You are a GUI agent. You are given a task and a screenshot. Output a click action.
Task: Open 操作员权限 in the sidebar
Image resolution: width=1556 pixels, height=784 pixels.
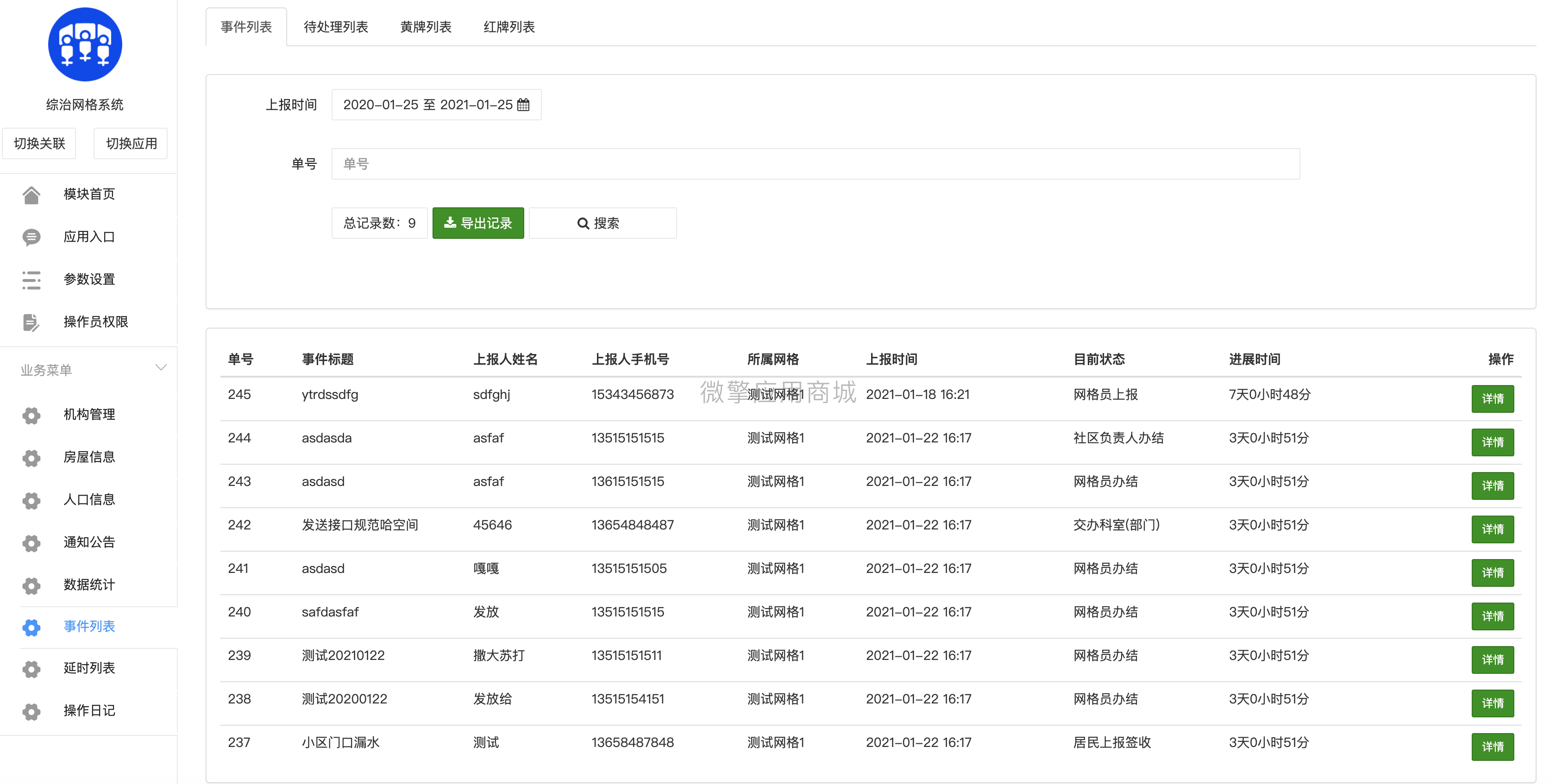(x=96, y=322)
